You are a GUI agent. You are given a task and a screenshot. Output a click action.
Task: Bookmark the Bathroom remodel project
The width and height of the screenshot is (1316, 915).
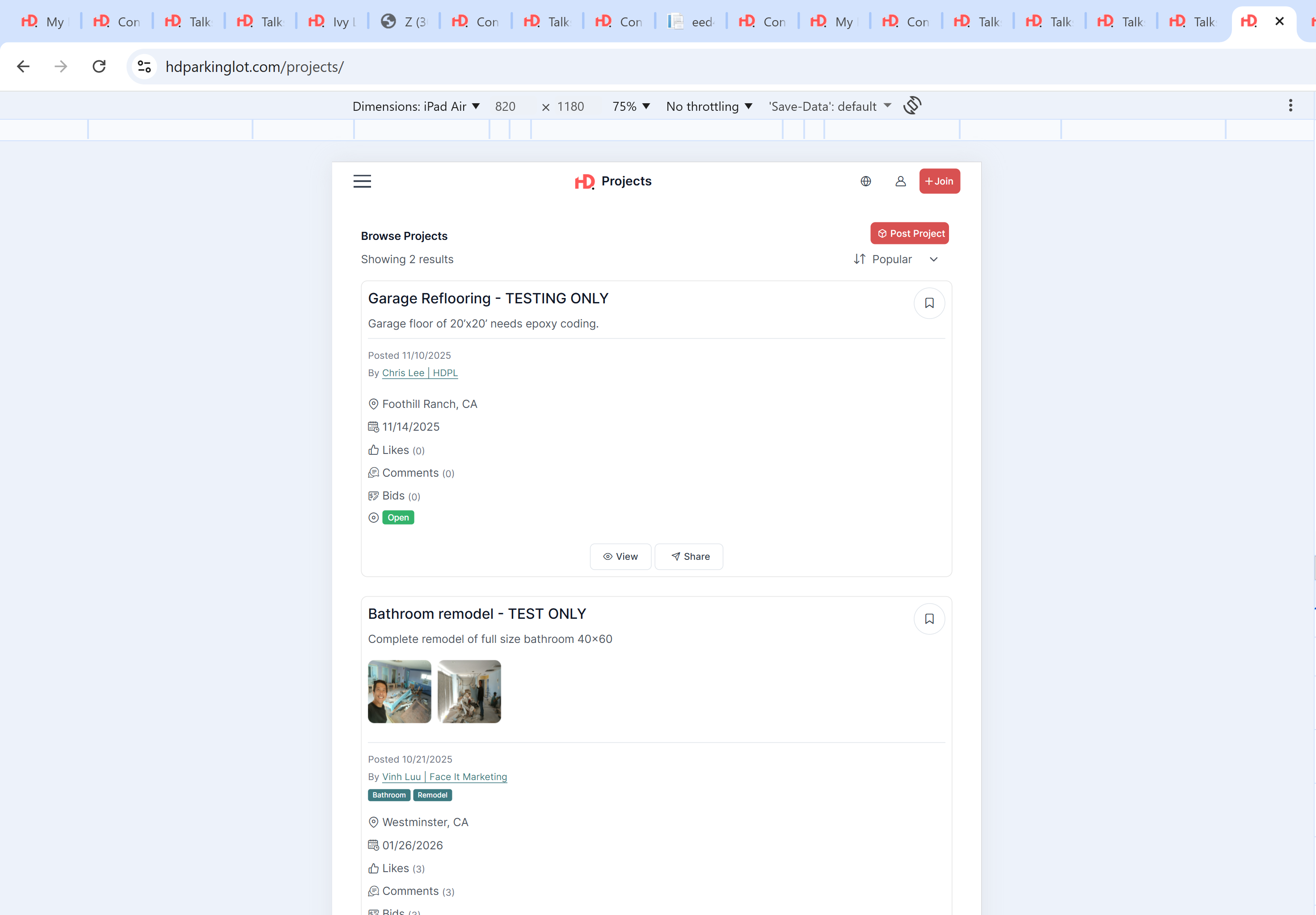[x=928, y=619]
